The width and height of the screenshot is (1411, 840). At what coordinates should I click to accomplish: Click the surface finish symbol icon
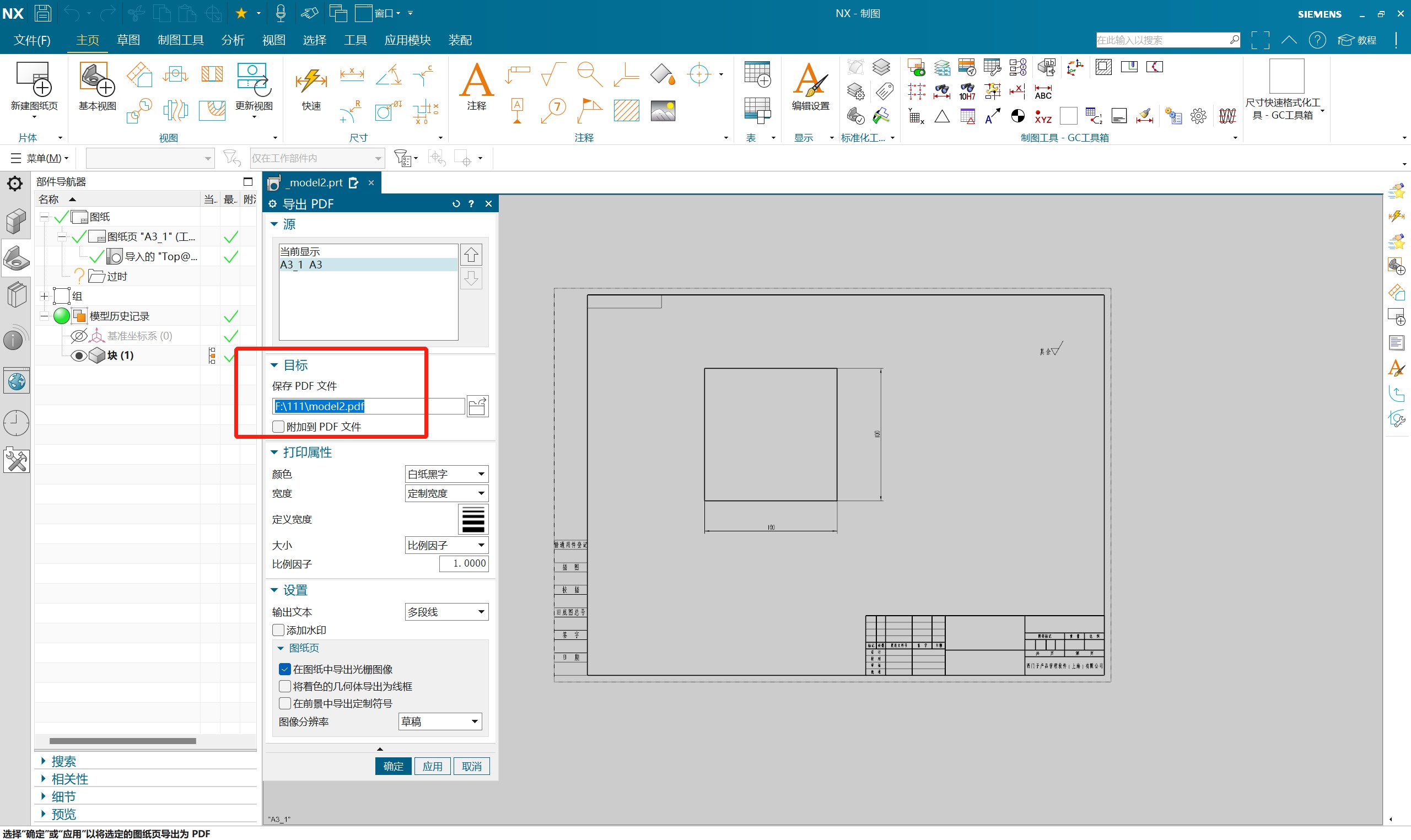tap(553, 74)
